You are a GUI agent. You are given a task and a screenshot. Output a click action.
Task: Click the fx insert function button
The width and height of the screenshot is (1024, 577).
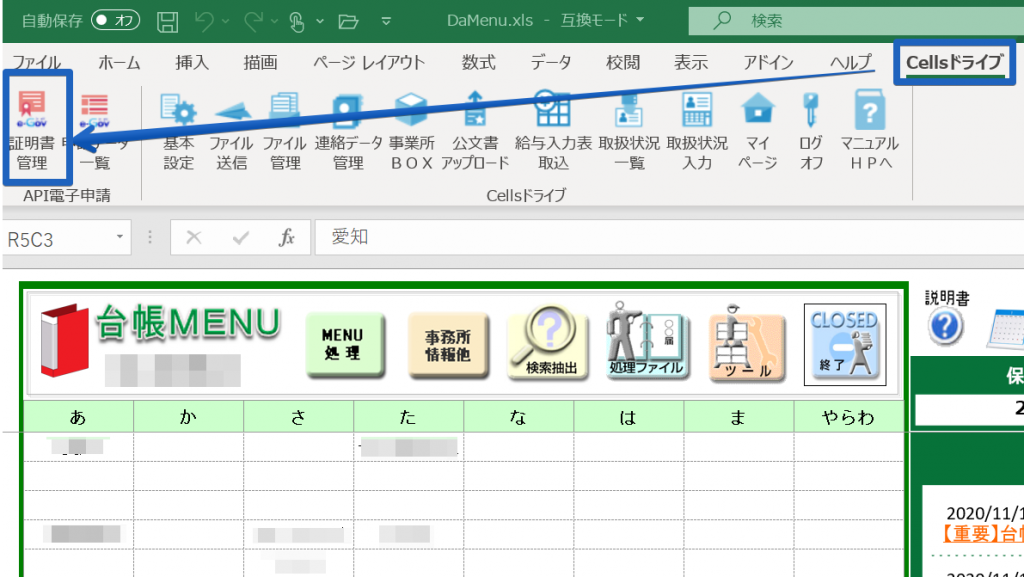[x=287, y=237]
